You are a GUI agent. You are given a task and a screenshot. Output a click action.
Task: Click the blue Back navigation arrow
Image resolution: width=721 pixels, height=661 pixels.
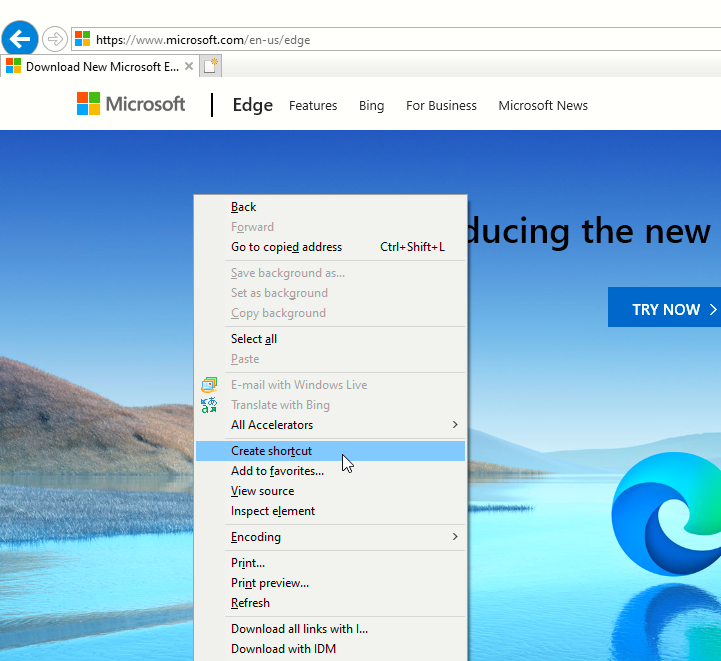coord(20,39)
